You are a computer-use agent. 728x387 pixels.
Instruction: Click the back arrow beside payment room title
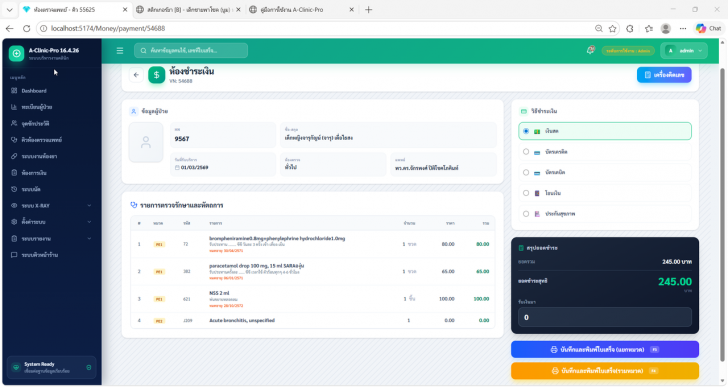coord(136,75)
